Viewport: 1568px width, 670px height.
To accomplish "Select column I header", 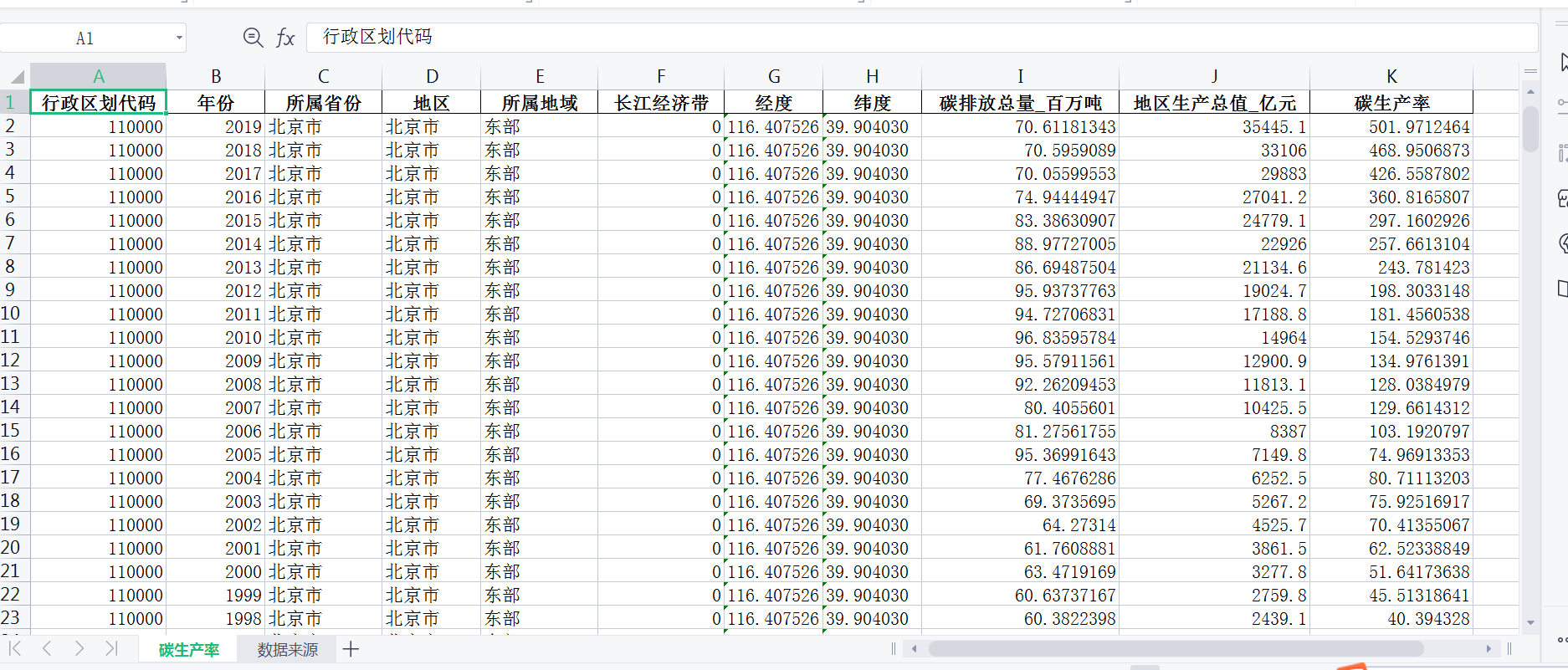I will click(x=1021, y=77).
